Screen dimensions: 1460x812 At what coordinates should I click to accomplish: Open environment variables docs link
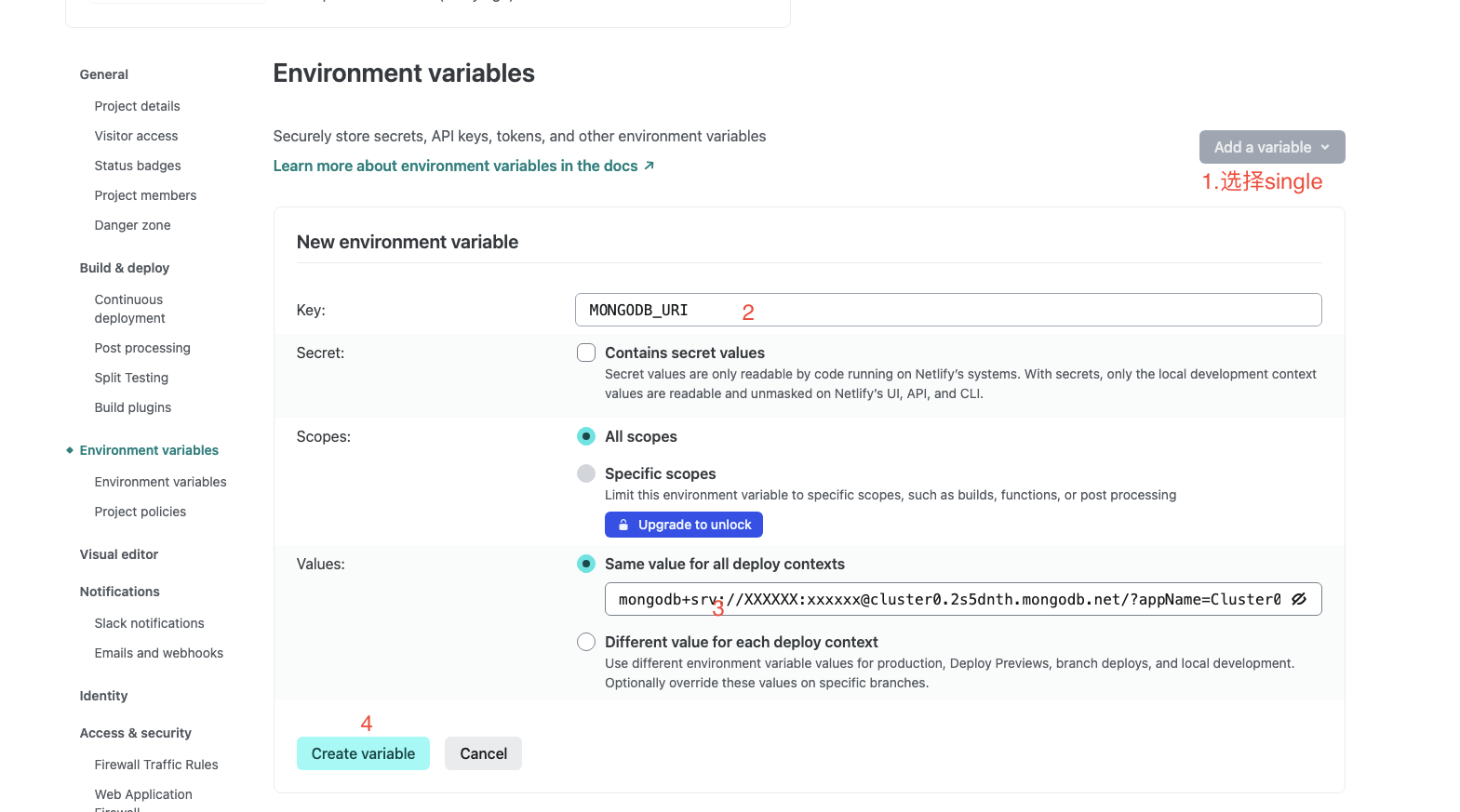point(455,166)
